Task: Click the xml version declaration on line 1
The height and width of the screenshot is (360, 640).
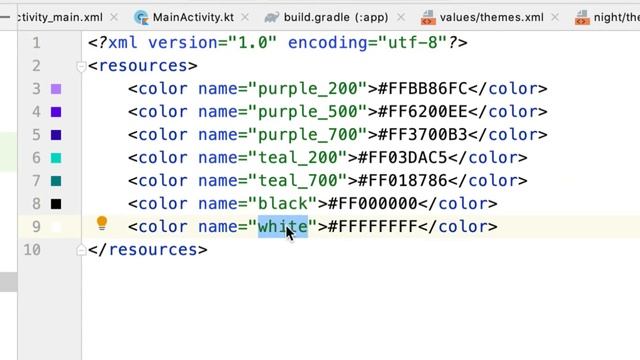Action: coord(278,43)
